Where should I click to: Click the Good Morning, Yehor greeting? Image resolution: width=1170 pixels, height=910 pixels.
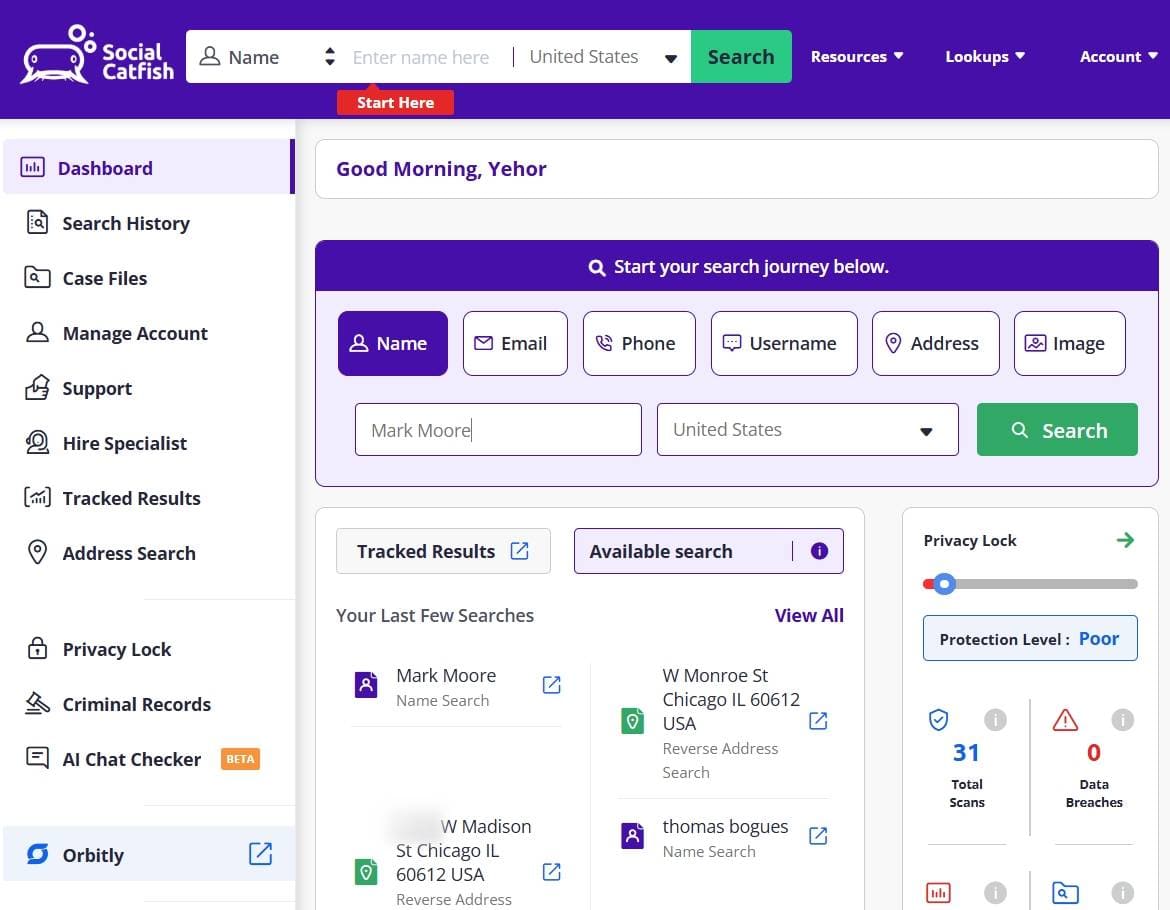(x=441, y=169)
